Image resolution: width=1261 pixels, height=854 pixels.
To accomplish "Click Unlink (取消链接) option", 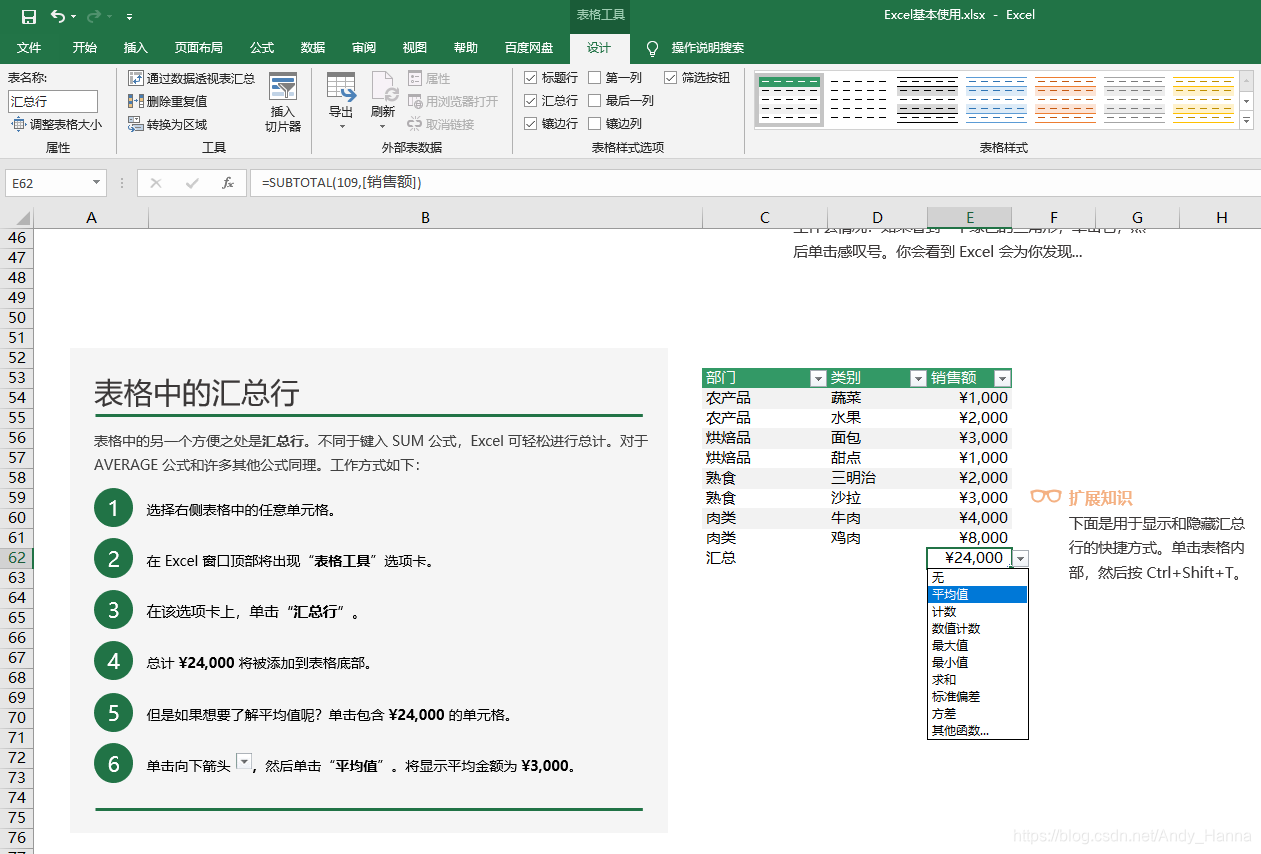I will [441, 124].
